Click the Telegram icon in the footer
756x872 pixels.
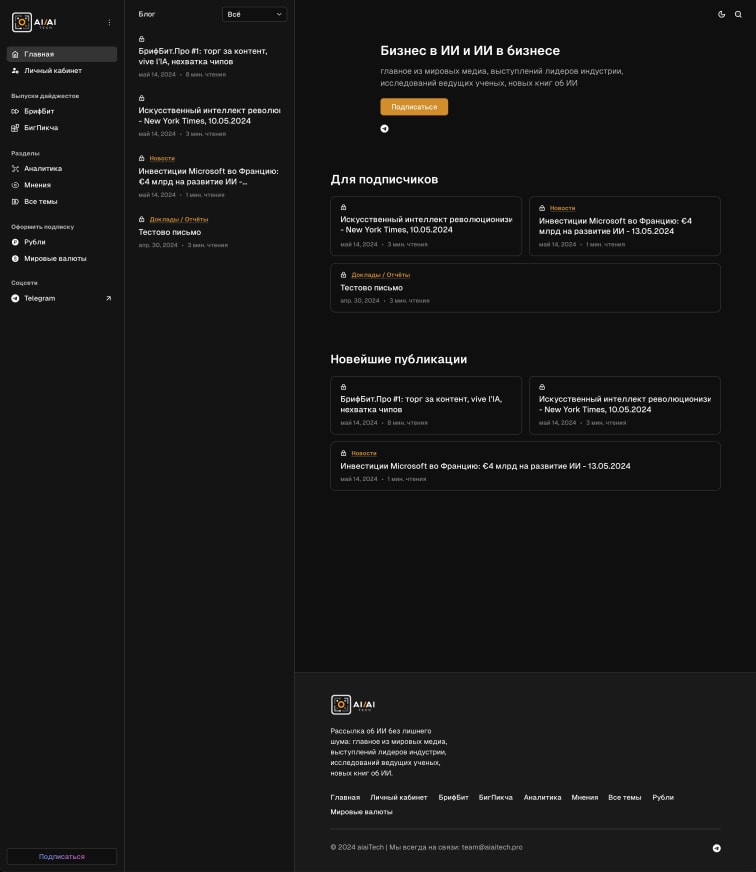coord(717,848)
